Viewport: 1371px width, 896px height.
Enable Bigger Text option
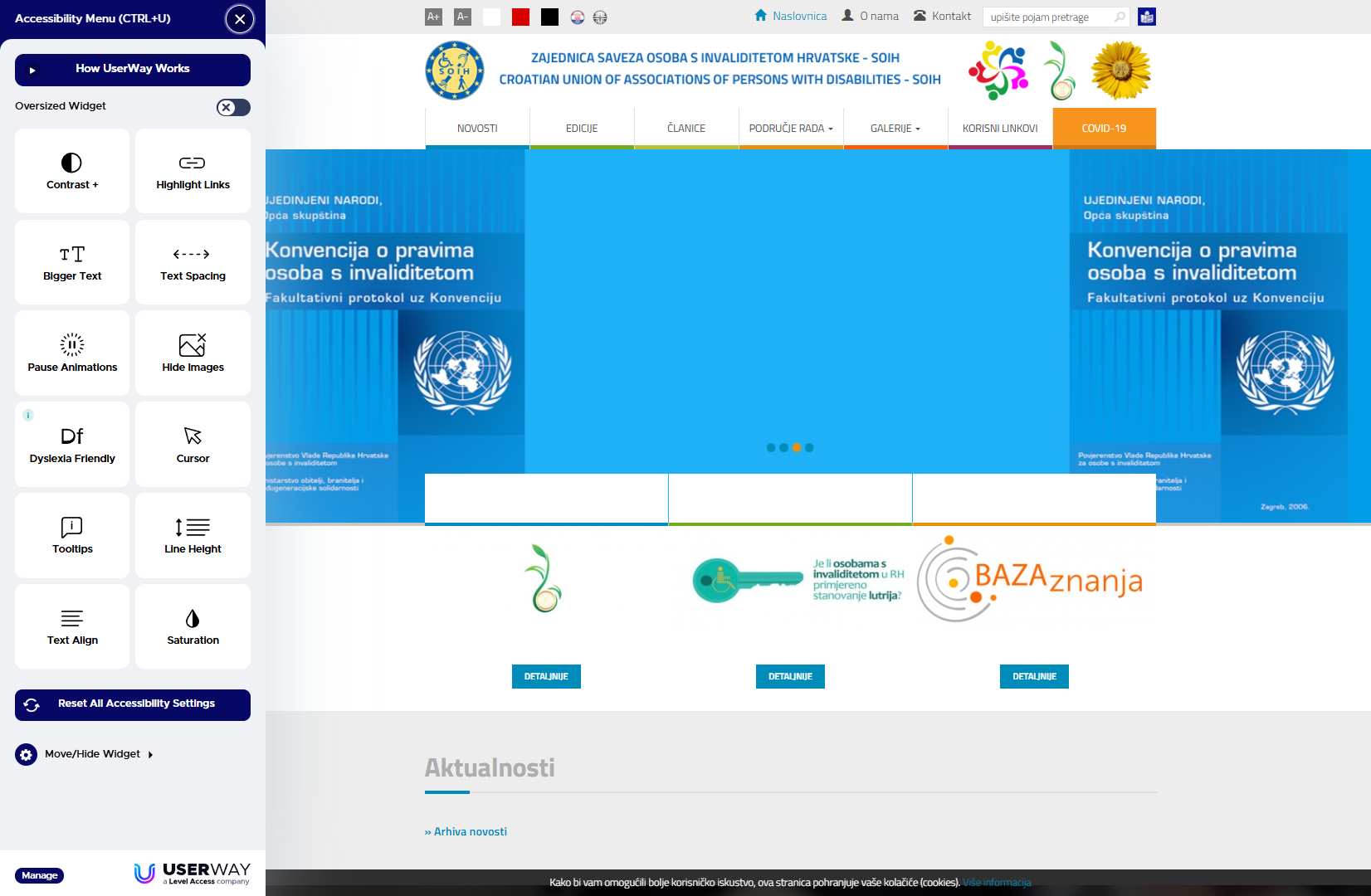point(72,262)
